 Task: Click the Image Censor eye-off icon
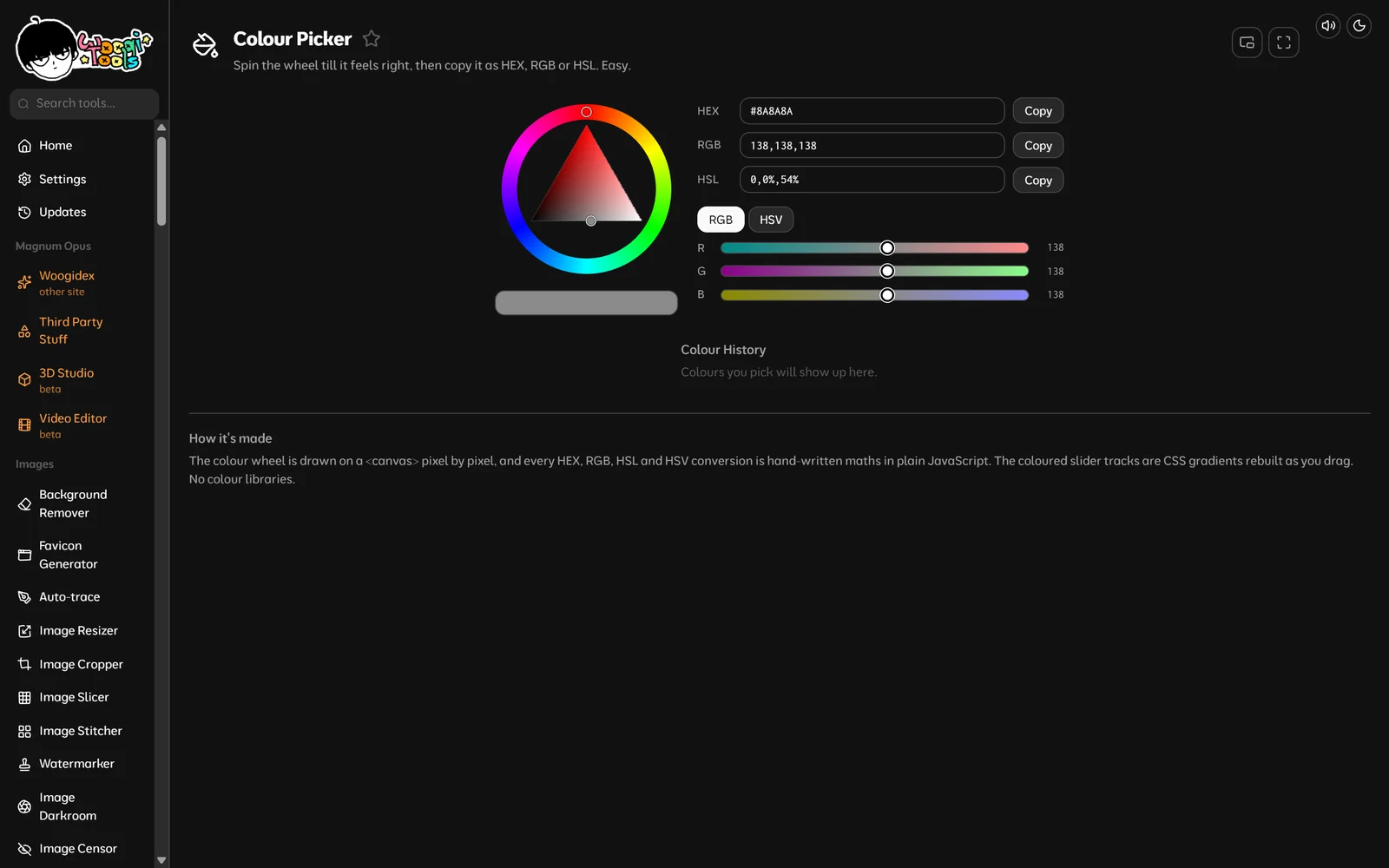24,849
